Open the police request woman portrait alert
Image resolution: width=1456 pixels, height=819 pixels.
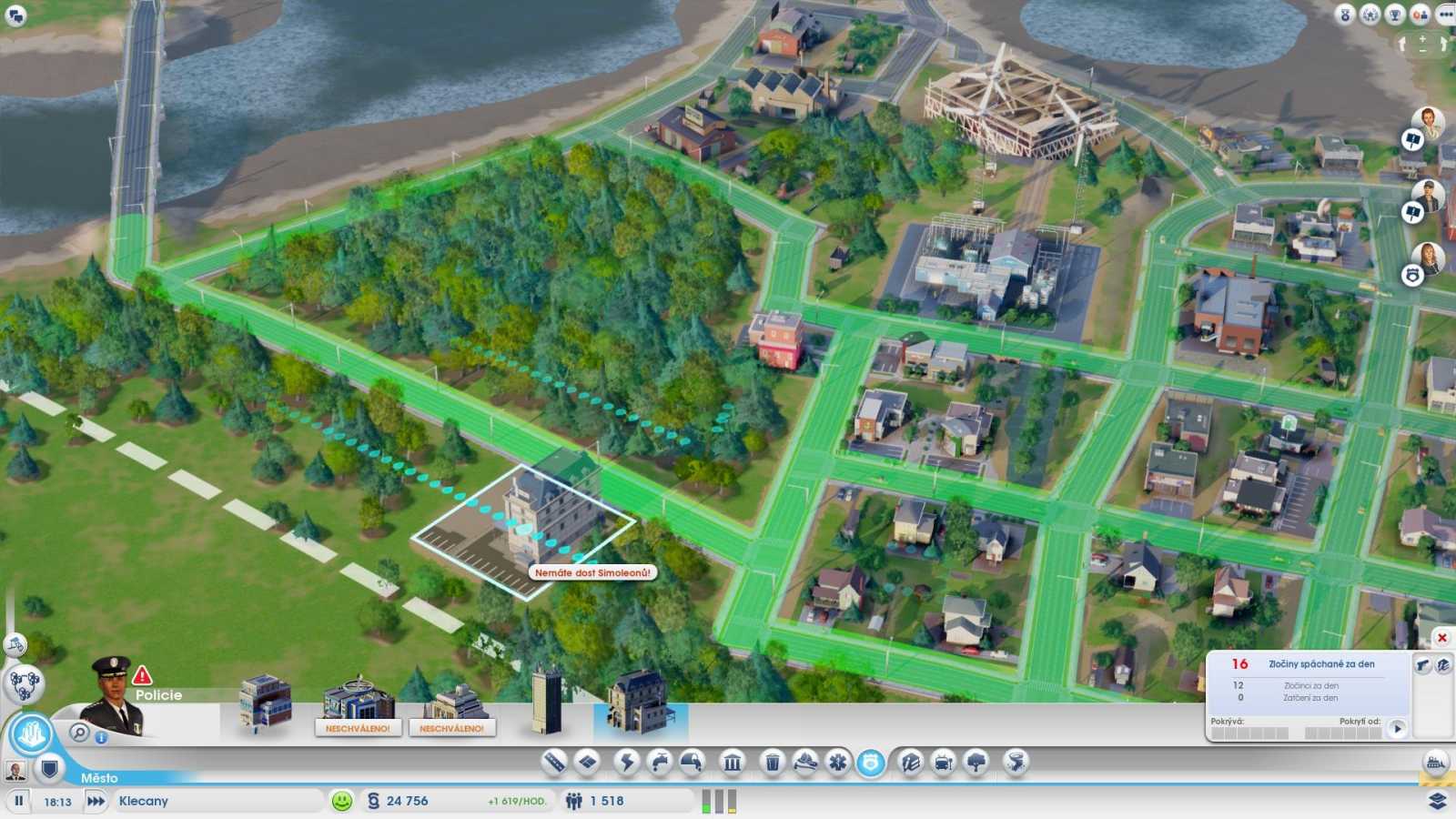pos(1427,259)
